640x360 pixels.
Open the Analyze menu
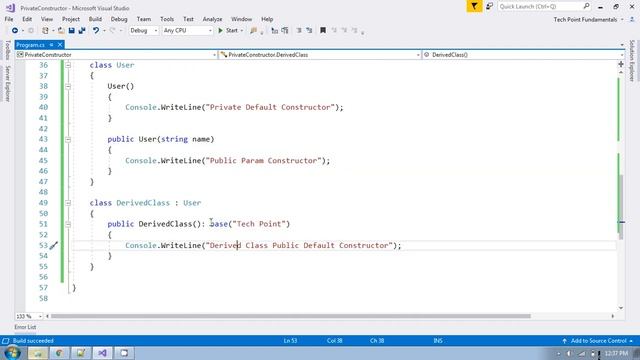point(212,19)
